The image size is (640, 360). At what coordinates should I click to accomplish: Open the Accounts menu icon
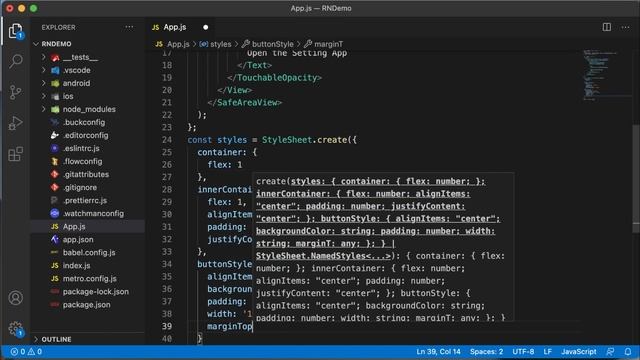16,298
